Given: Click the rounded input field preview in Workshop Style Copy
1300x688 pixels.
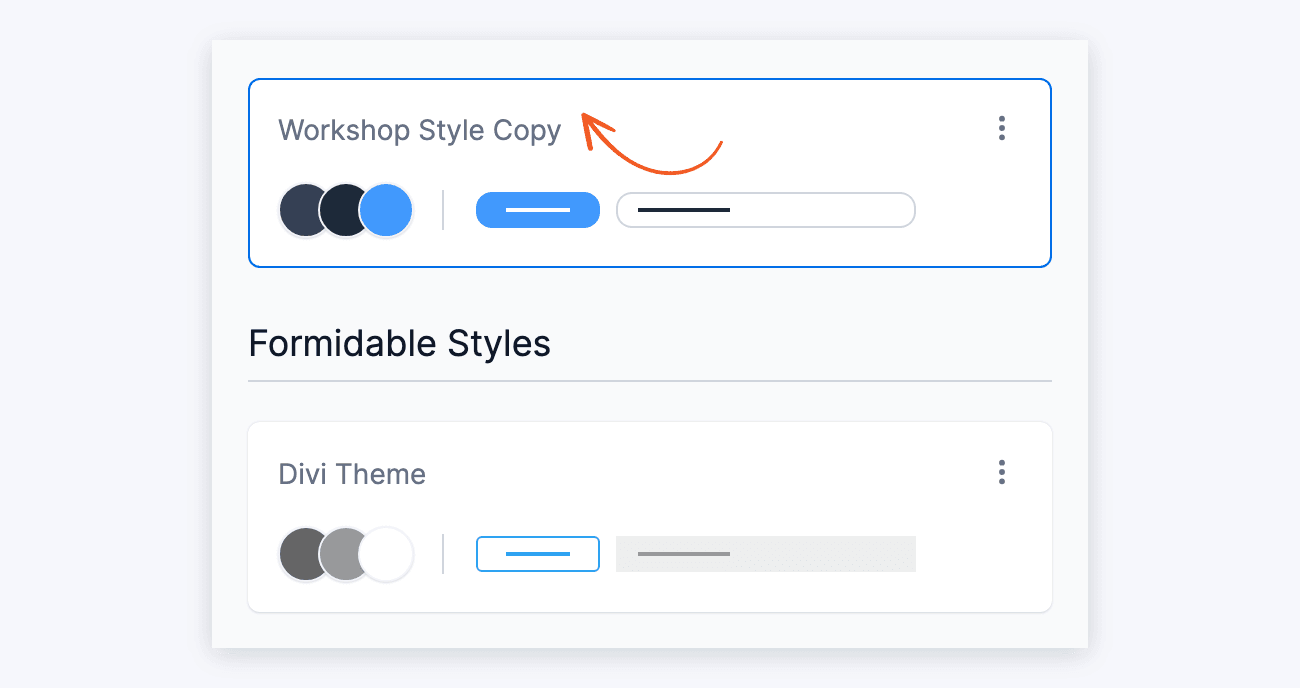Looking at the screenshot, I should [x=766, y=210].
